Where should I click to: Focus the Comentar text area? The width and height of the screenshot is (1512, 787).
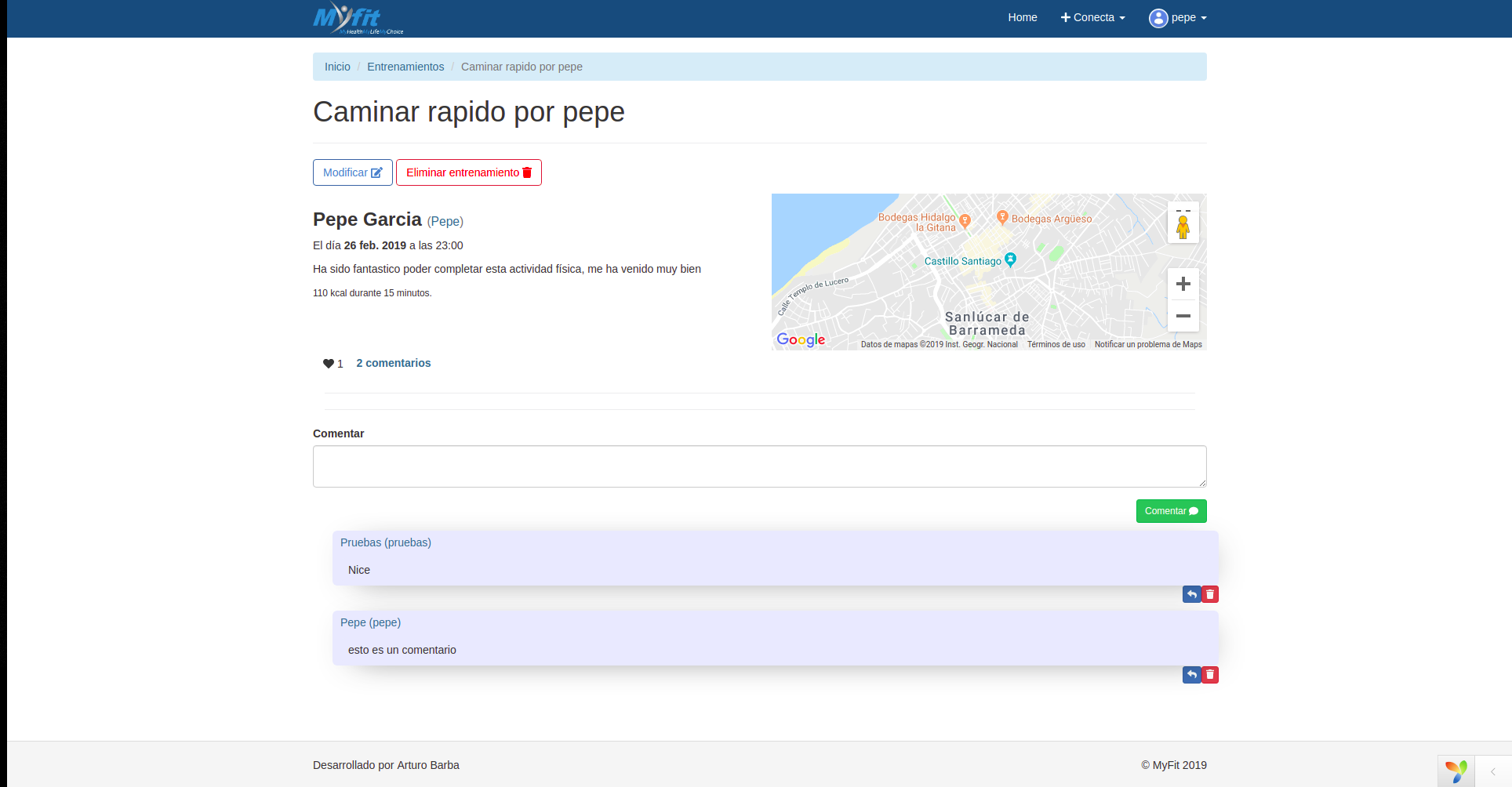click(x=759, y=466)
